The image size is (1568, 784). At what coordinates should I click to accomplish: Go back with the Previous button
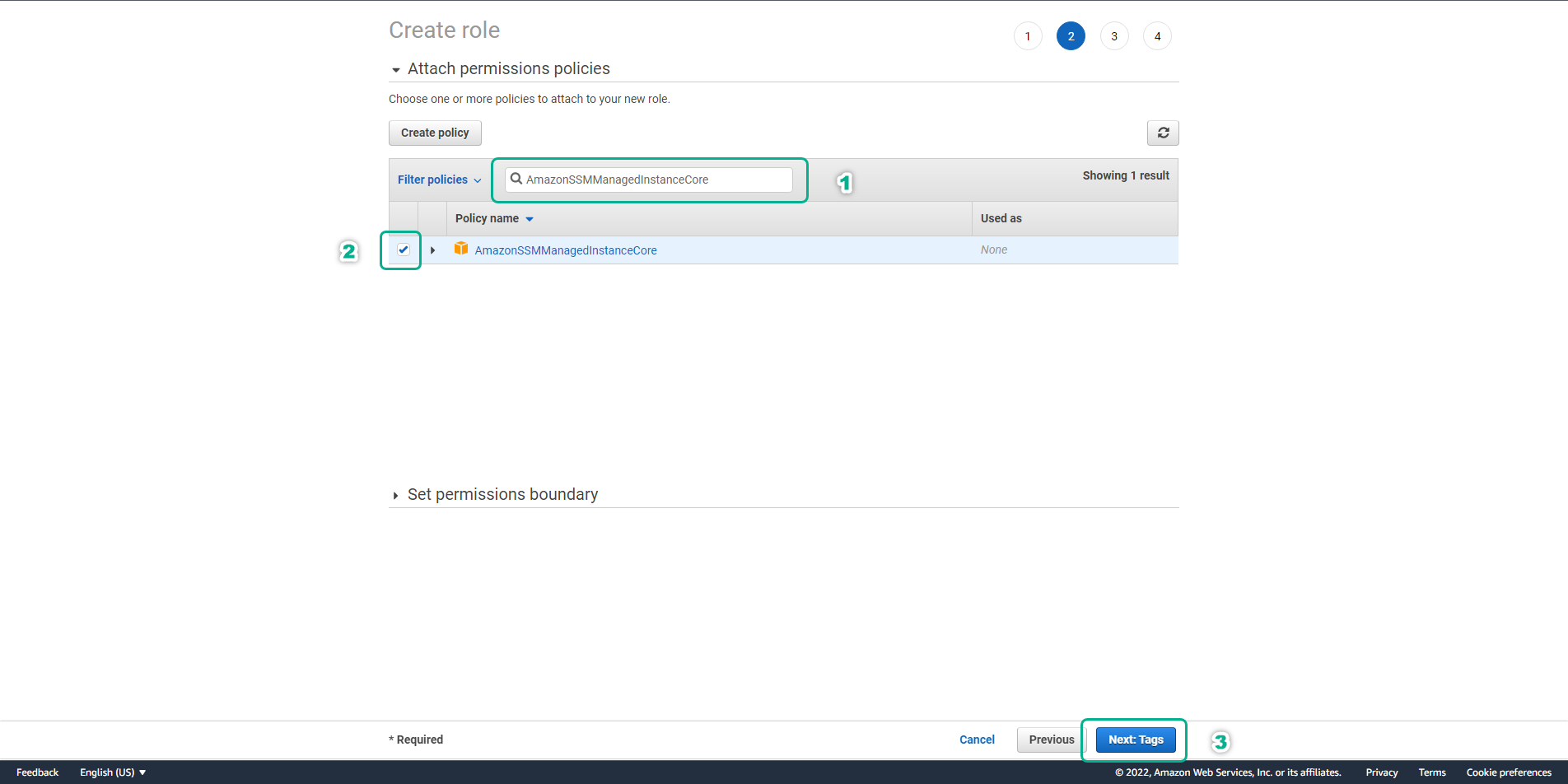[x=1051, y=740]
